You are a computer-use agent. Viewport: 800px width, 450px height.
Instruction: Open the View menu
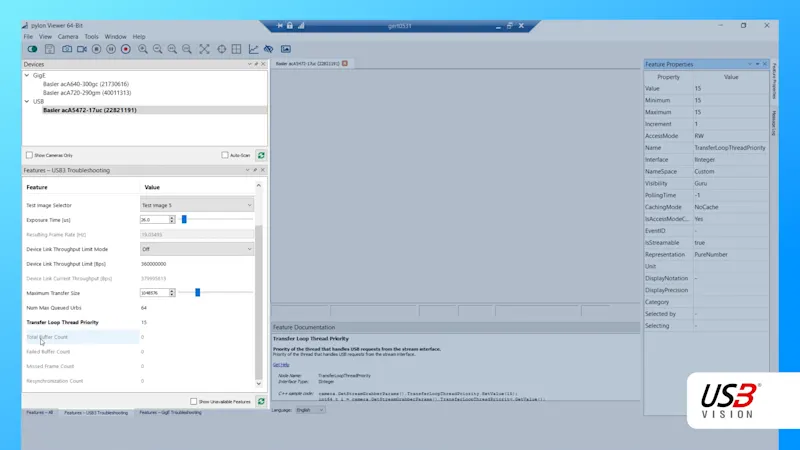point(45,37)
